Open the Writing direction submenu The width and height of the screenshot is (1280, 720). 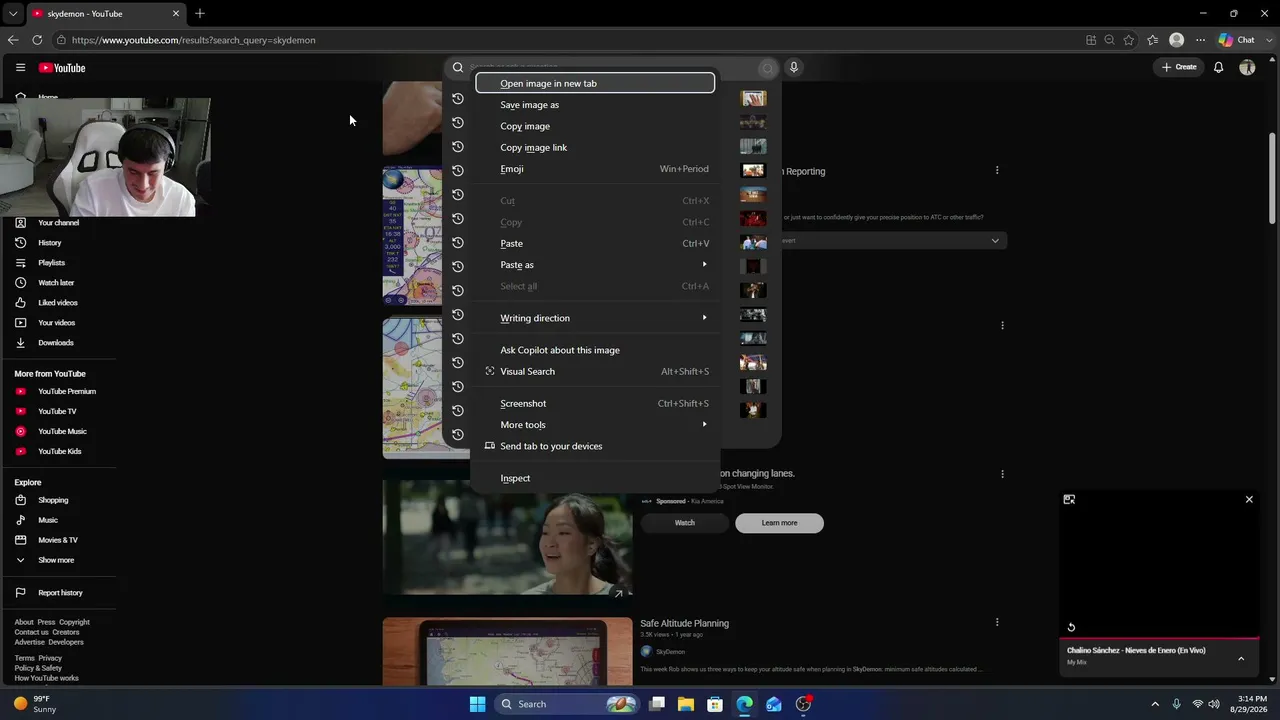click(x=595, y=318)
